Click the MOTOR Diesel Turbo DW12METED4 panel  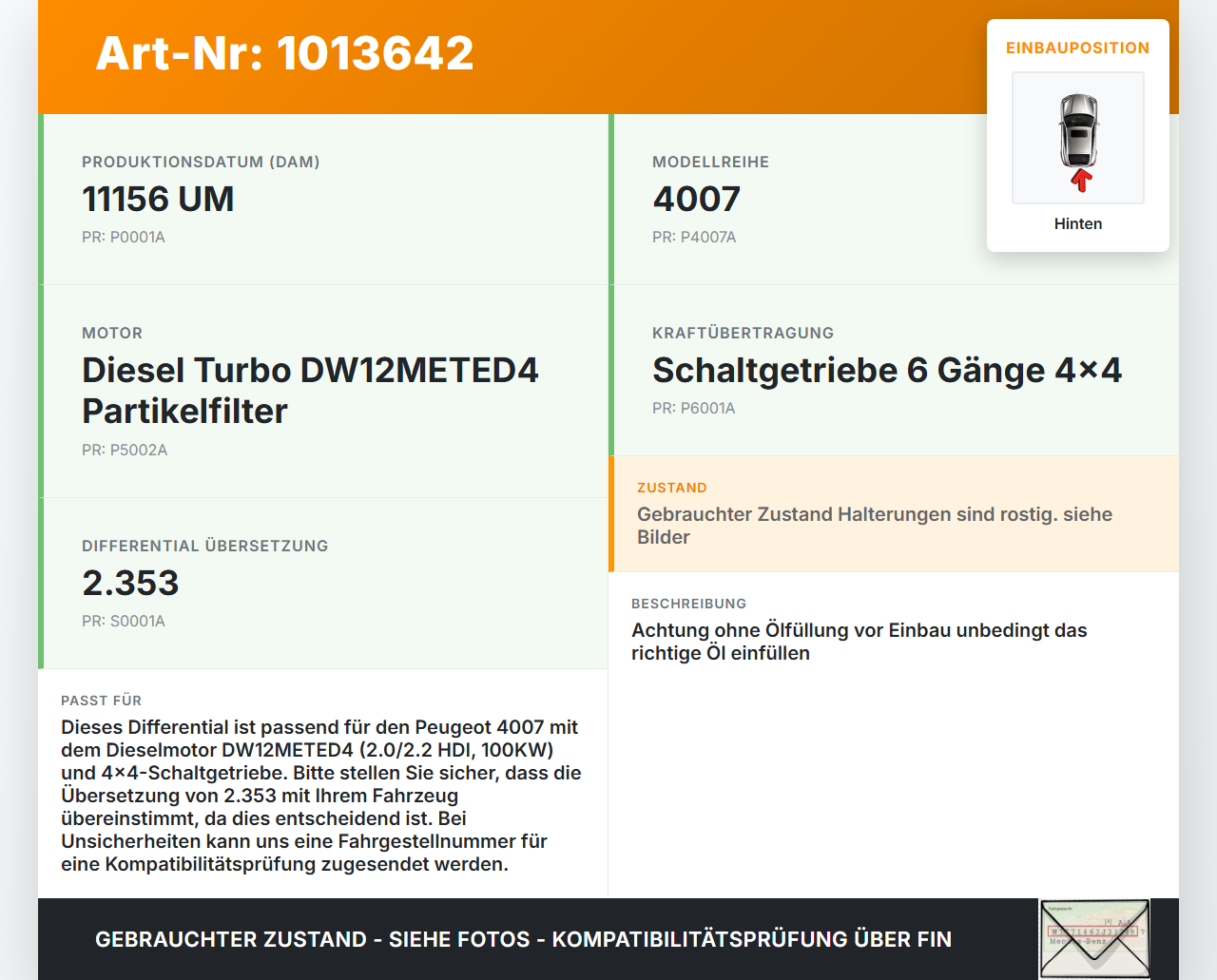[310, 390]
